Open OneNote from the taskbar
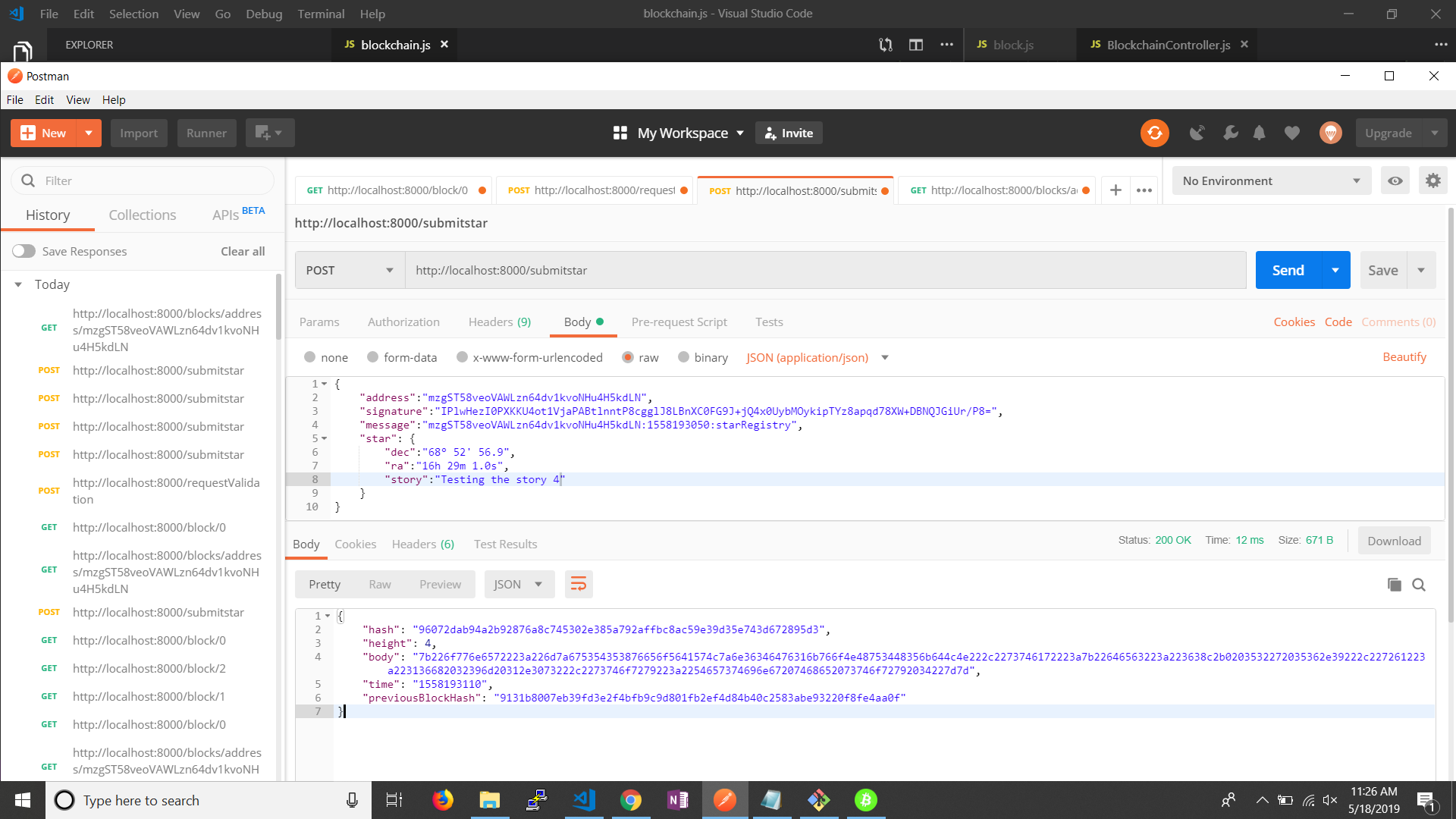This screenshot has height=819, width=1456. (x=678, y=800)
